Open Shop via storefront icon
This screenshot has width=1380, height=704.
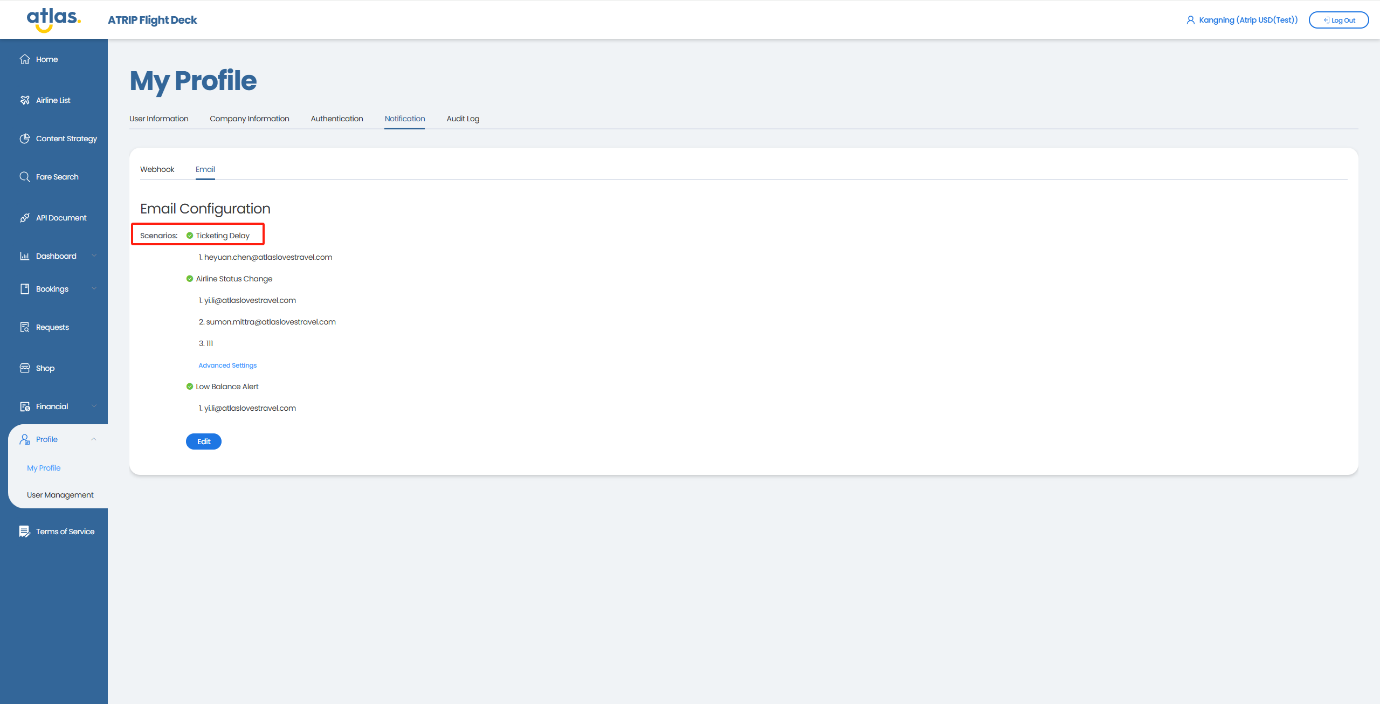click(25, 368)
